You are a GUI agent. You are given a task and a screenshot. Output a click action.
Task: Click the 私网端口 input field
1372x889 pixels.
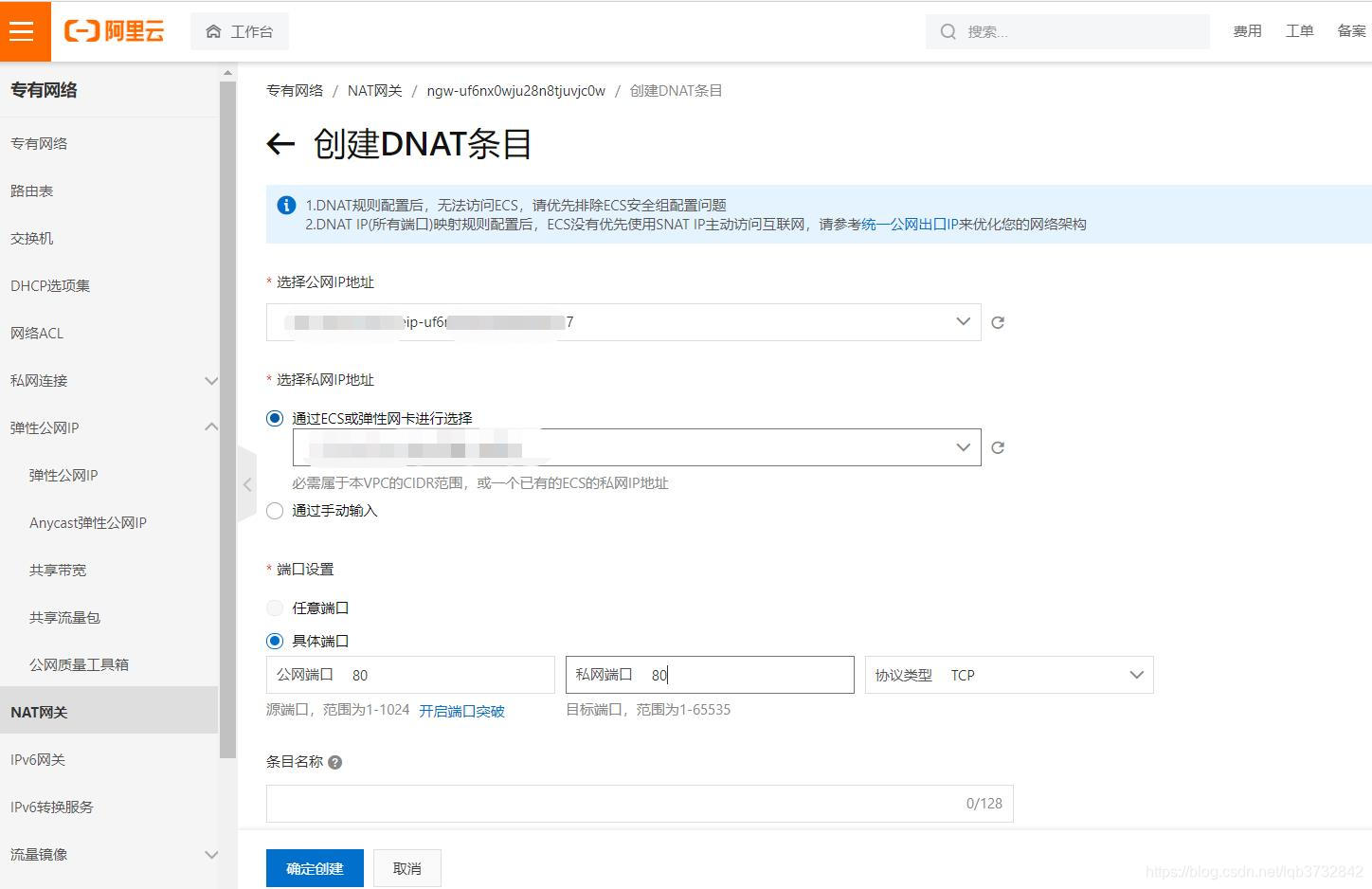(710, 675)
